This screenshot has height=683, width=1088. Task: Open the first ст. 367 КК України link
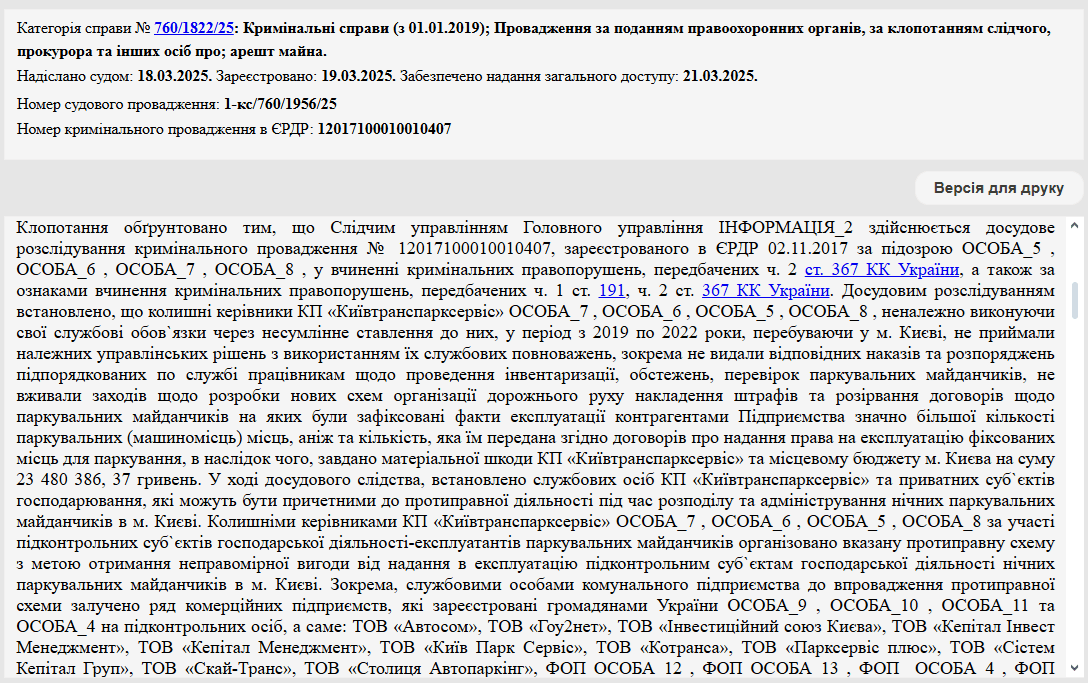coord(882,269)
